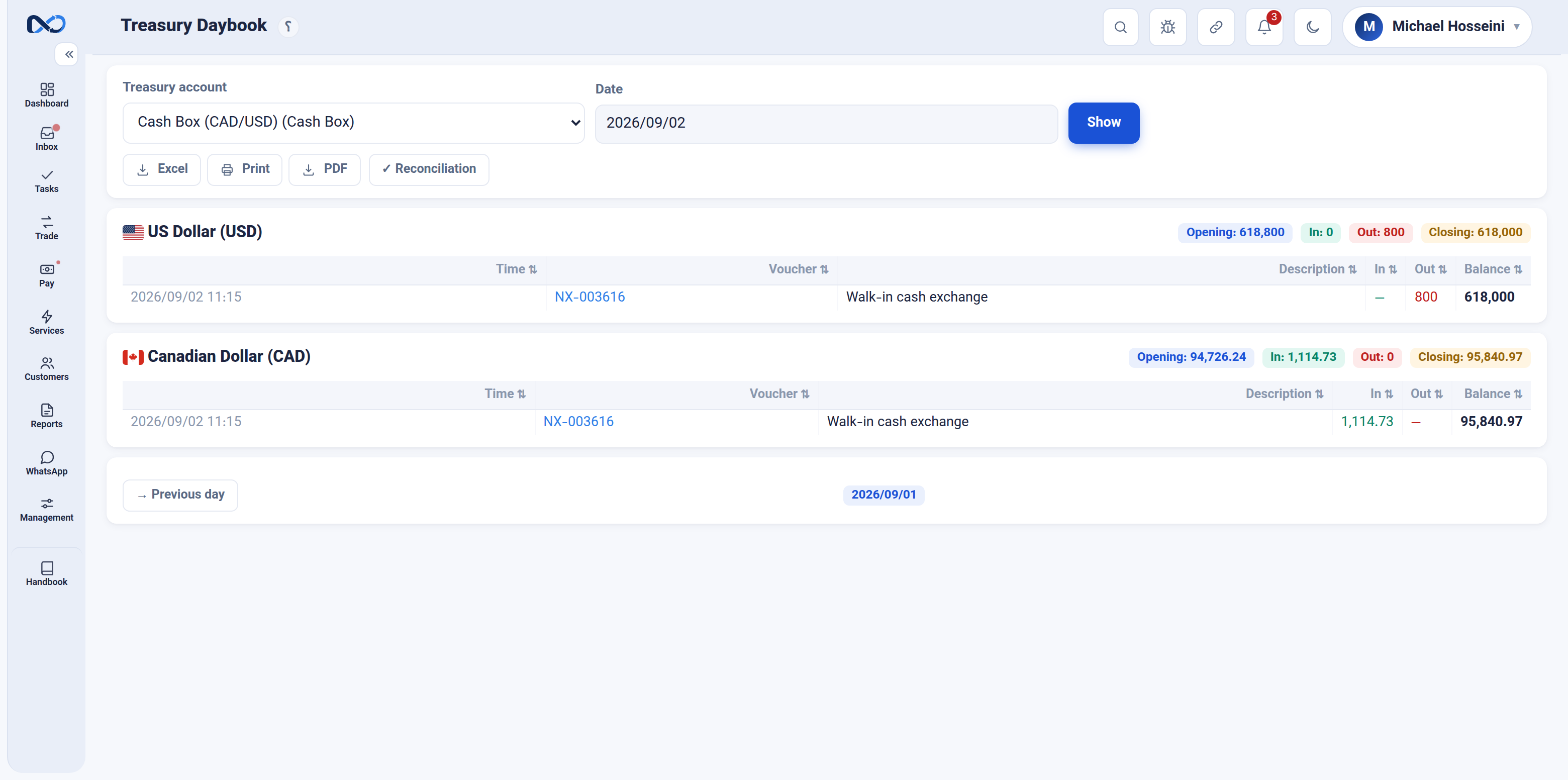Image resolution: width=1568 pixels, height=780 pixels.
Task: Click the bug report icon
Action: [1167, 27]
